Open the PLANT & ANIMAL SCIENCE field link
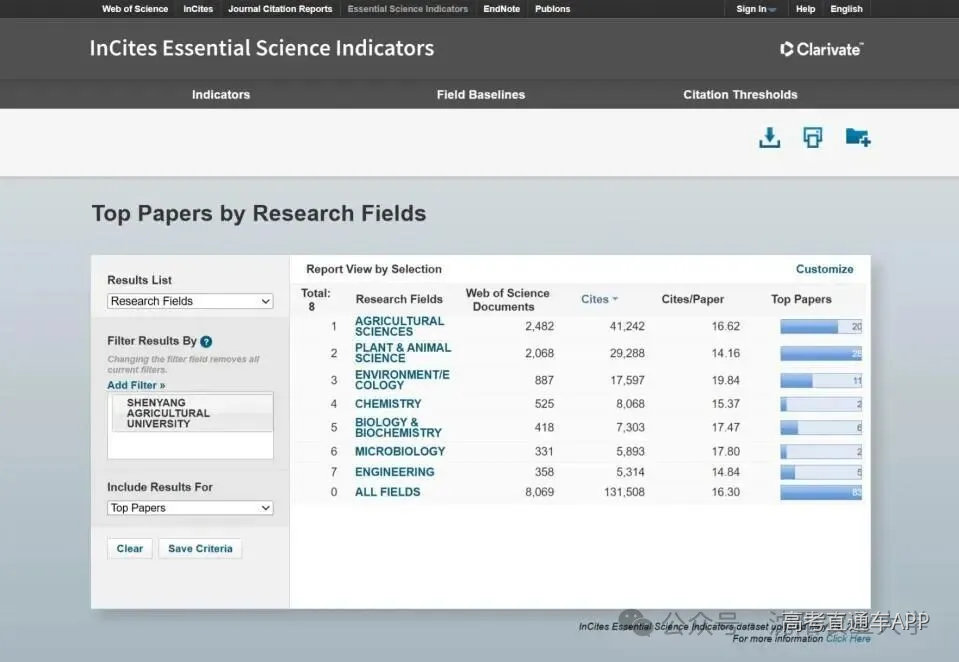959x662 pixels. pos(402,352)
